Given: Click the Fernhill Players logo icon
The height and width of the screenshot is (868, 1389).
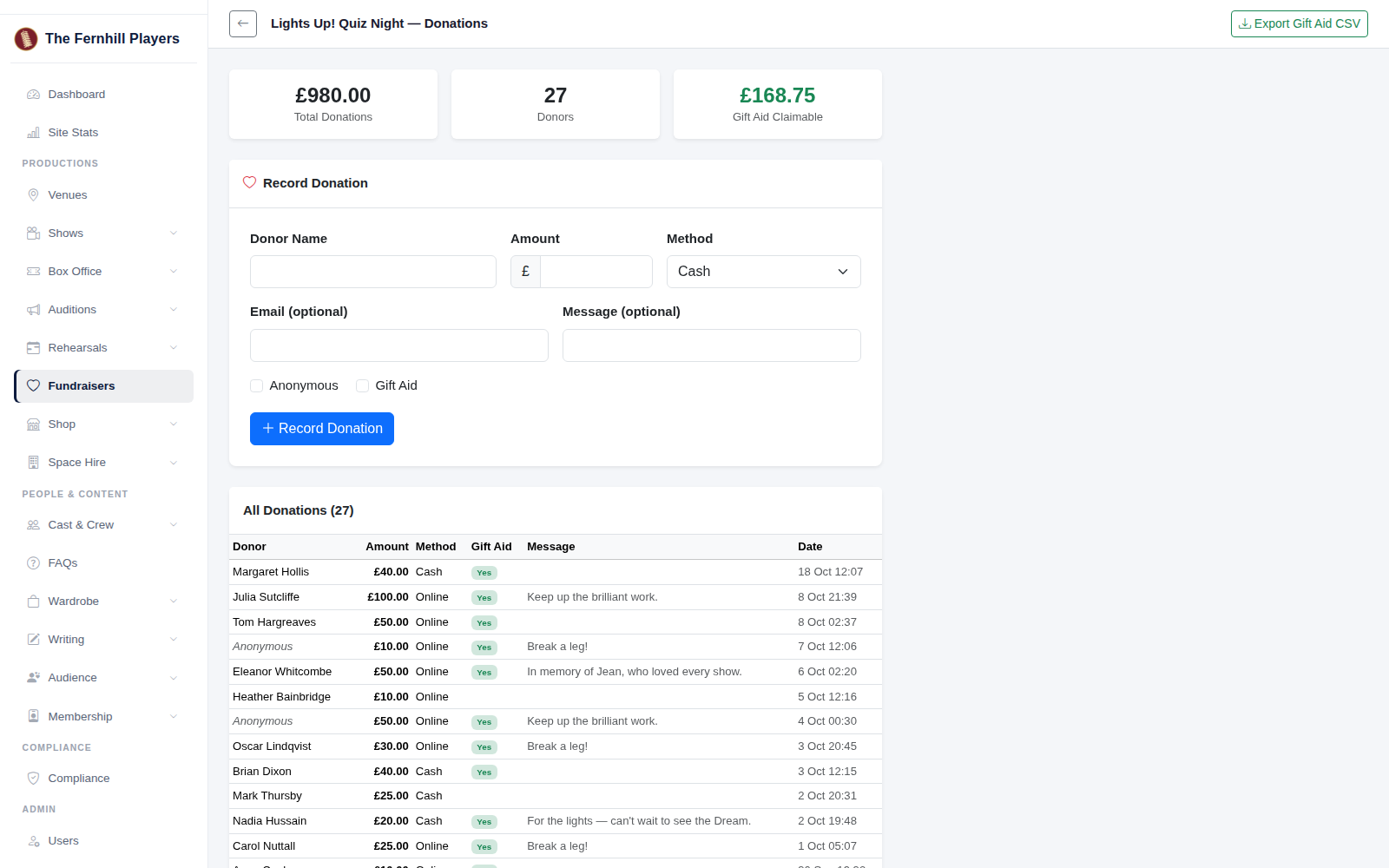Looking at the screenshot, I should (26, 38).
